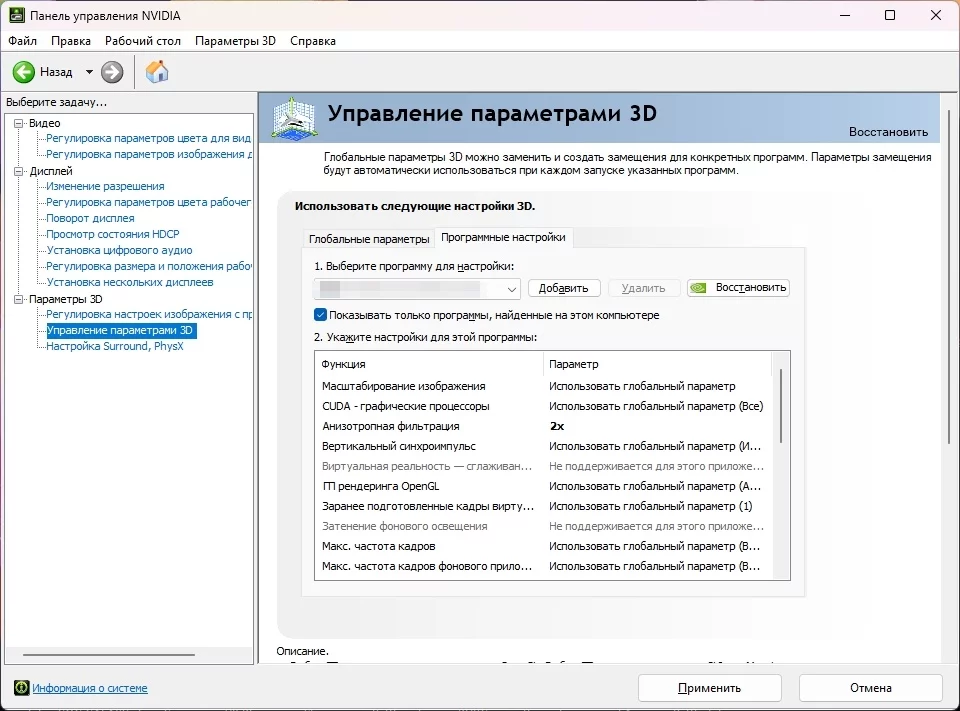The image size is (960, 711).
Task: Select Установка цифрового аудио item
Action: (119, 250)
